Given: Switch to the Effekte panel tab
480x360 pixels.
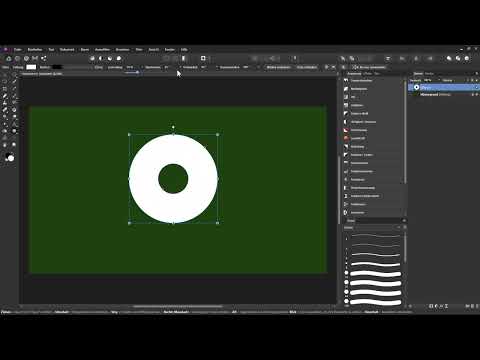Looking at the screenshot, I should (x=367, y=74).
